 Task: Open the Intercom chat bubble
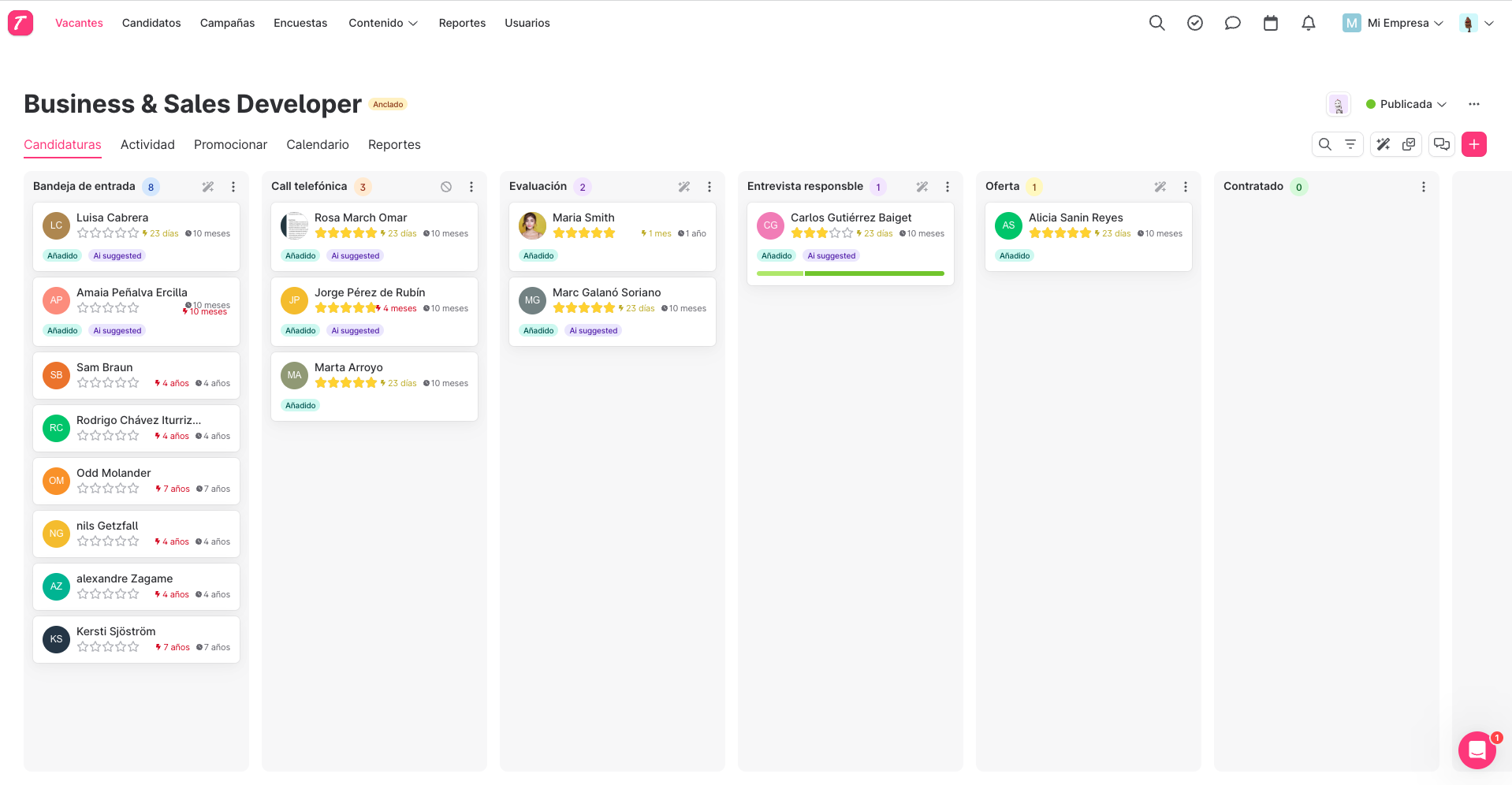pos(1477,750)
